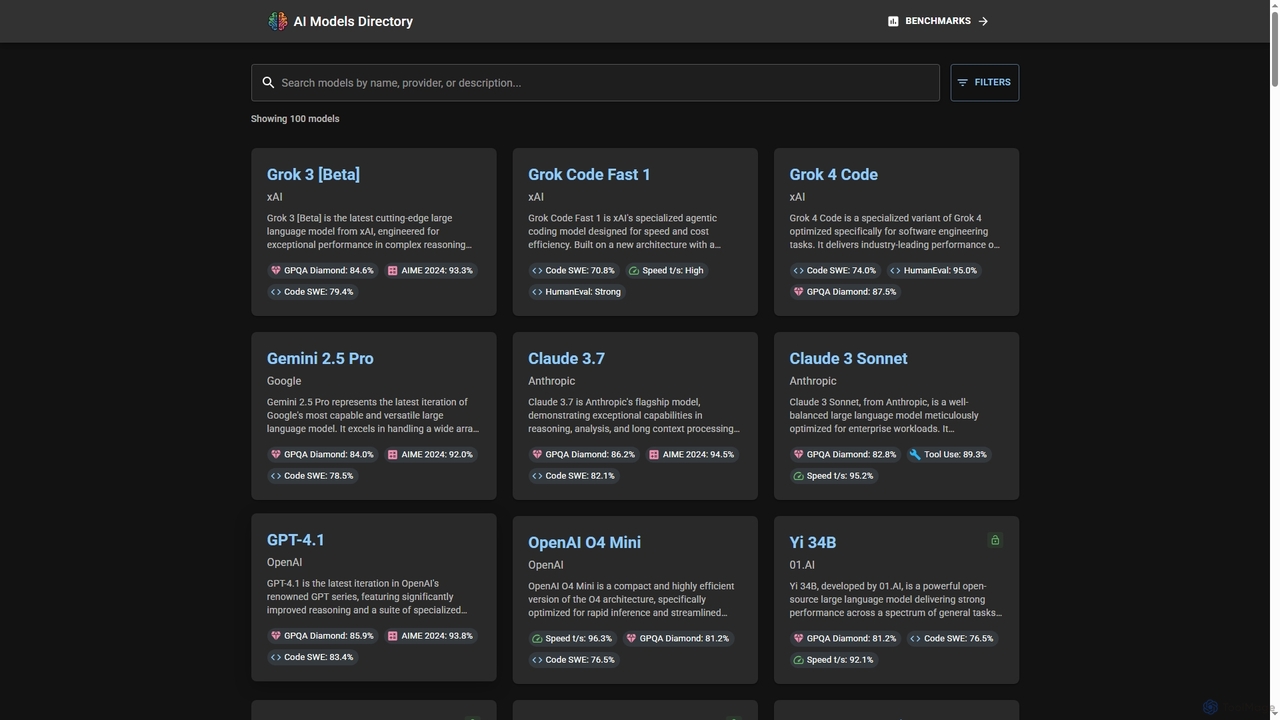The height and width of the screenshot is (720, 1280).
Task: Open the Filters panel
Action: tap(984, 83)
